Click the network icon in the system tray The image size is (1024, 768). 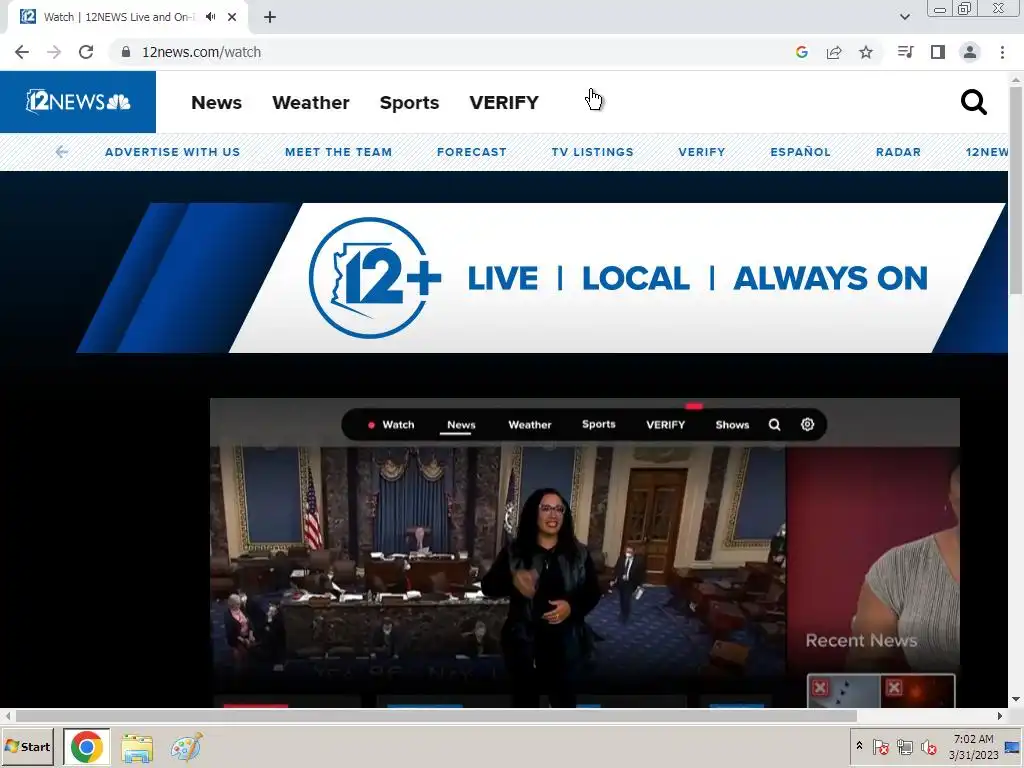[904, 746]
